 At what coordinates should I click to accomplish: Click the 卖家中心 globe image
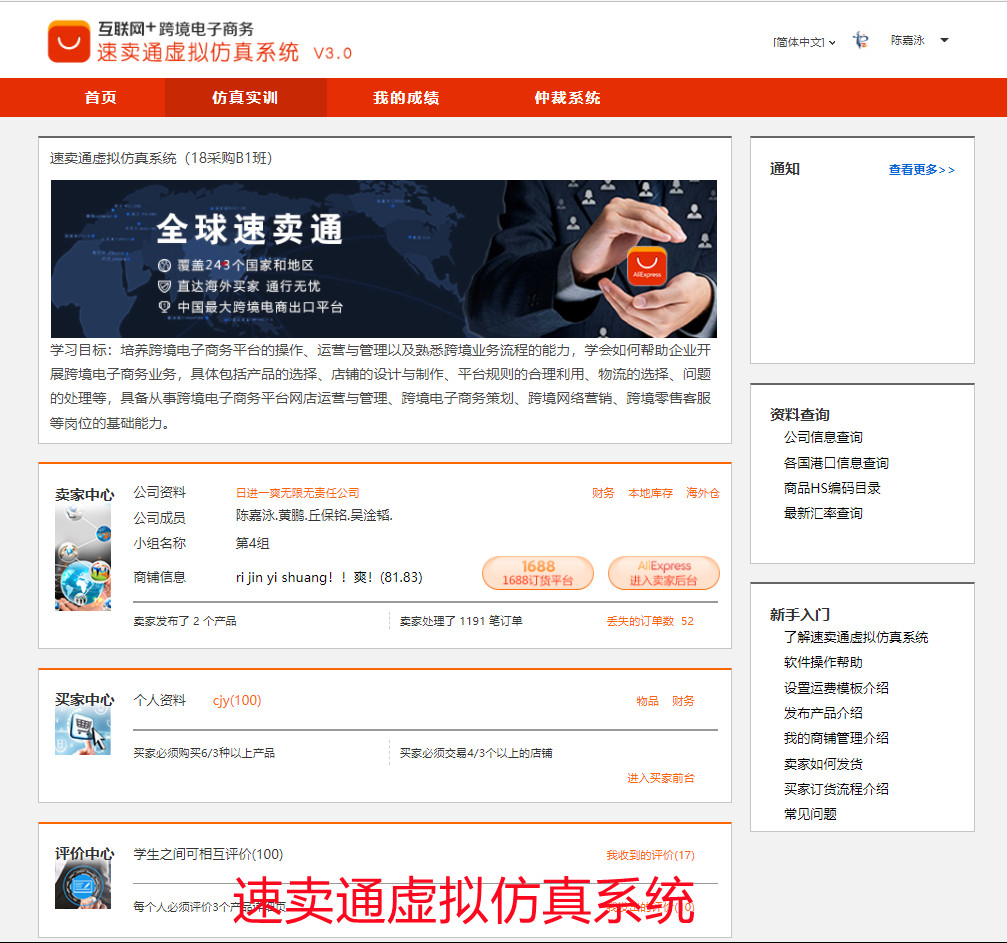83,557
